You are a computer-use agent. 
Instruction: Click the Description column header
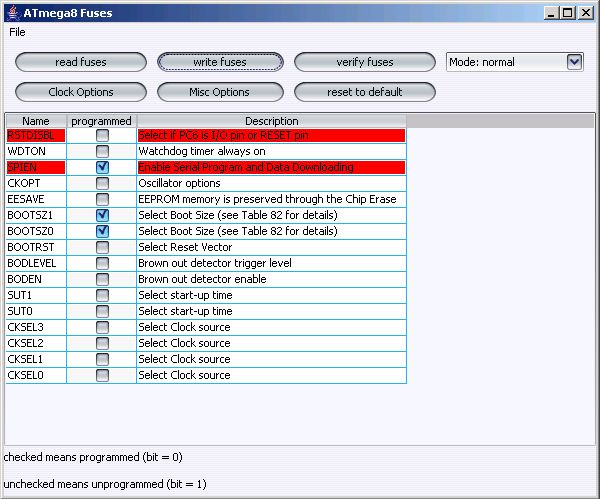(x=272, y=121)
